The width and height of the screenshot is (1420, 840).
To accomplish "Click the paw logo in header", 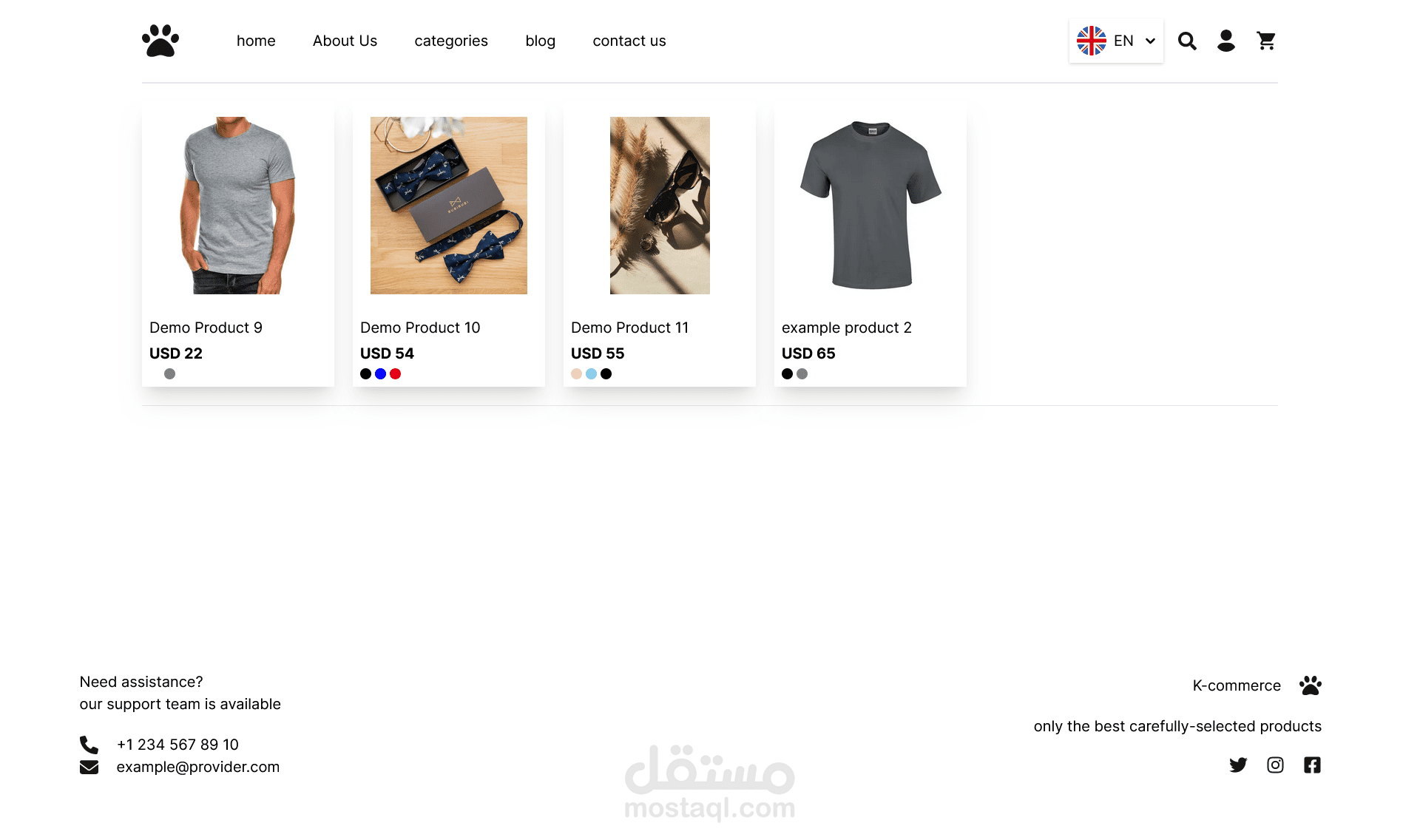I will pyautogui.click(x=160, y=41).
